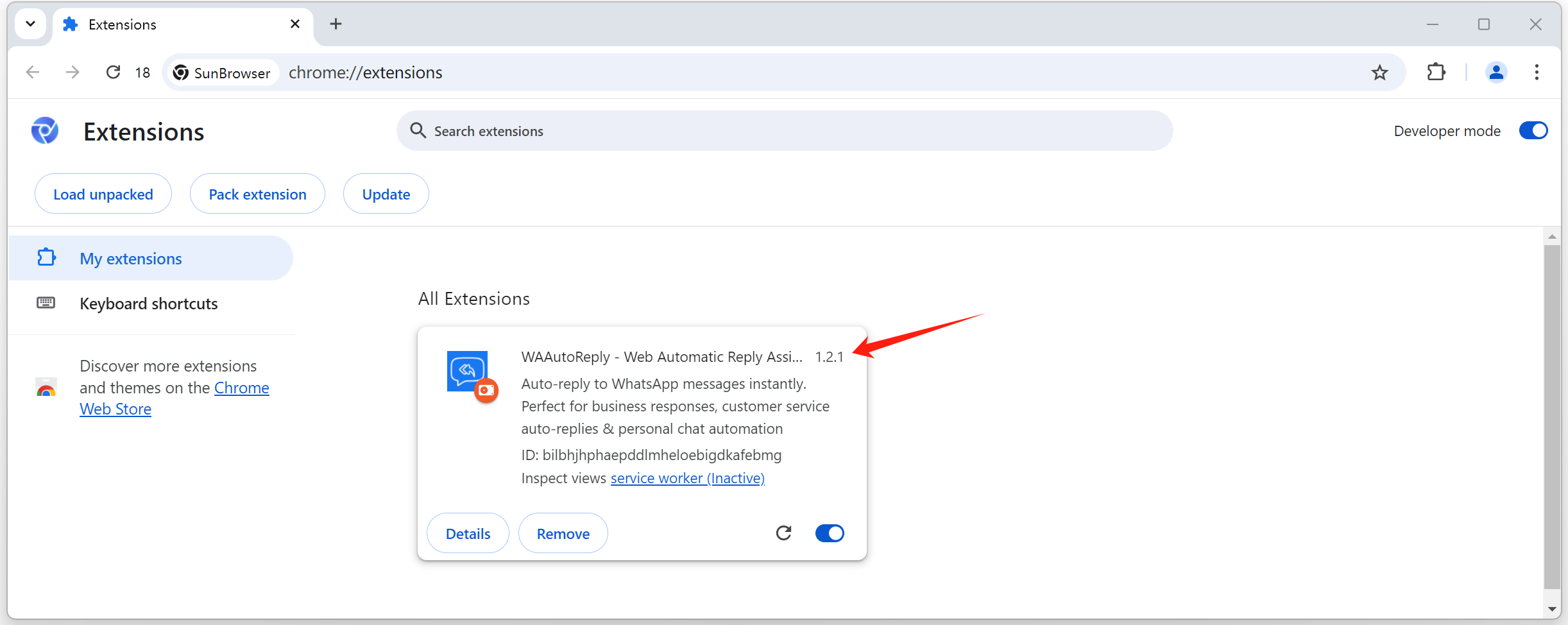Click the Pack extension button

click(257, 194)
